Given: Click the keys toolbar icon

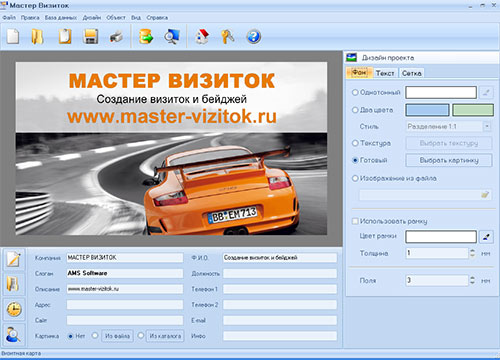Looking at the screenshot, I should coord(228,37).
